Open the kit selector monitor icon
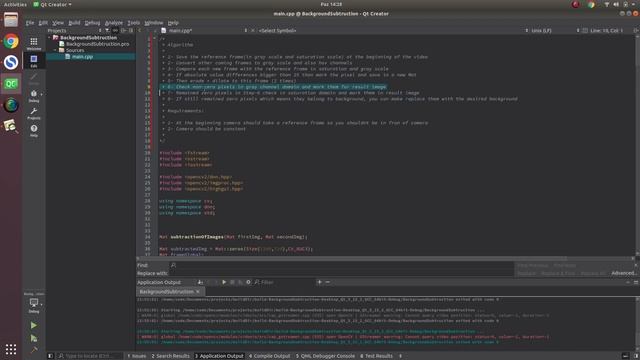Screen dimensions: 640x360 34,304
